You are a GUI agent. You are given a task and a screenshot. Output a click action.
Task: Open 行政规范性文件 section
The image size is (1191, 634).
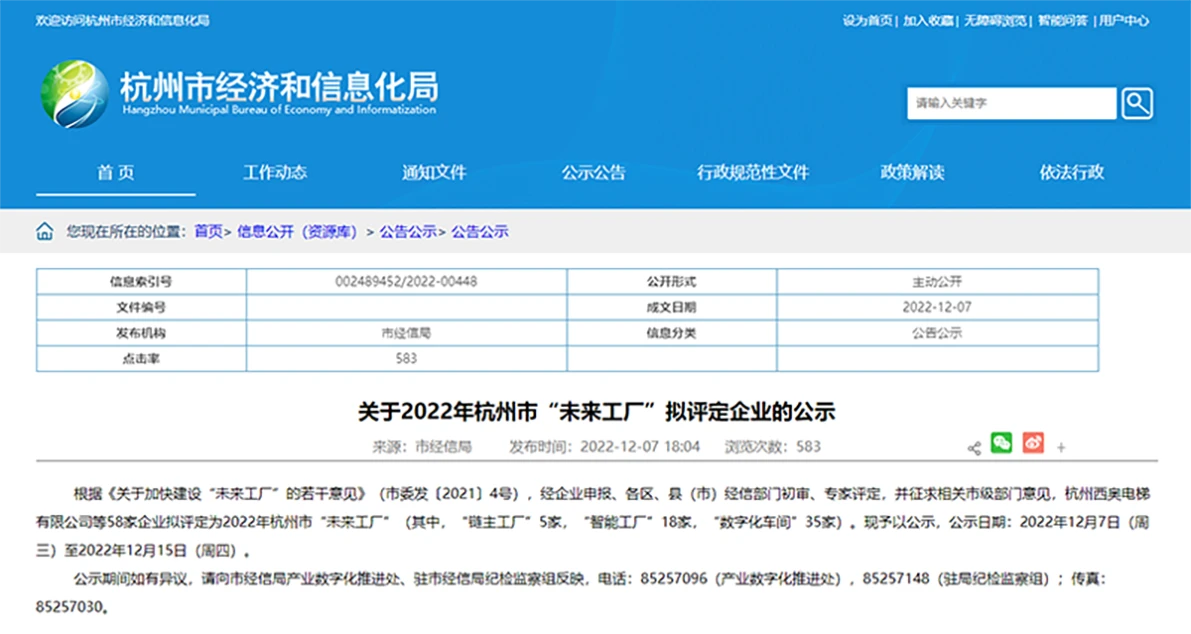[x=753, y=172]
